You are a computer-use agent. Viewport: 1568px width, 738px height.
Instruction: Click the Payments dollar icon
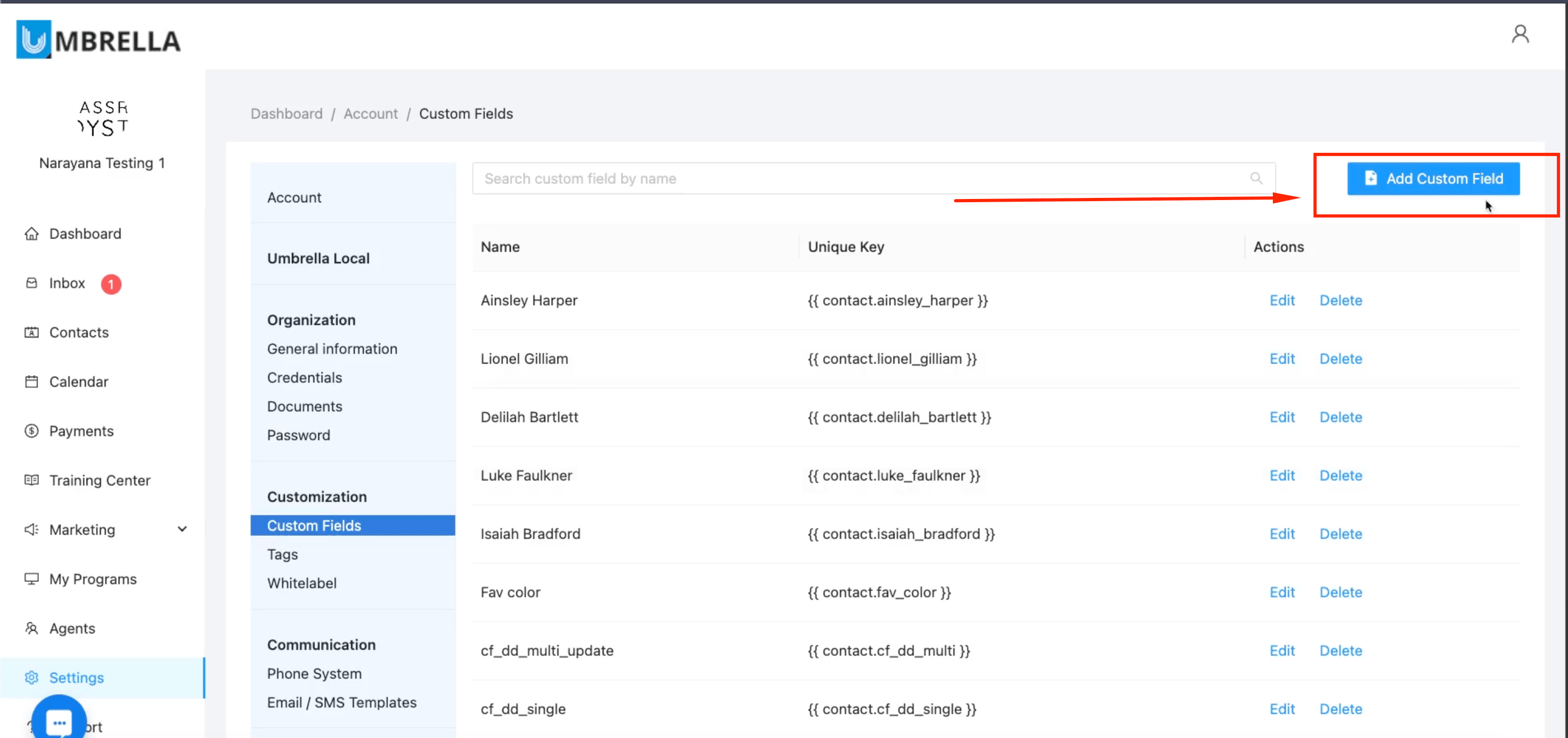point(32,431)
